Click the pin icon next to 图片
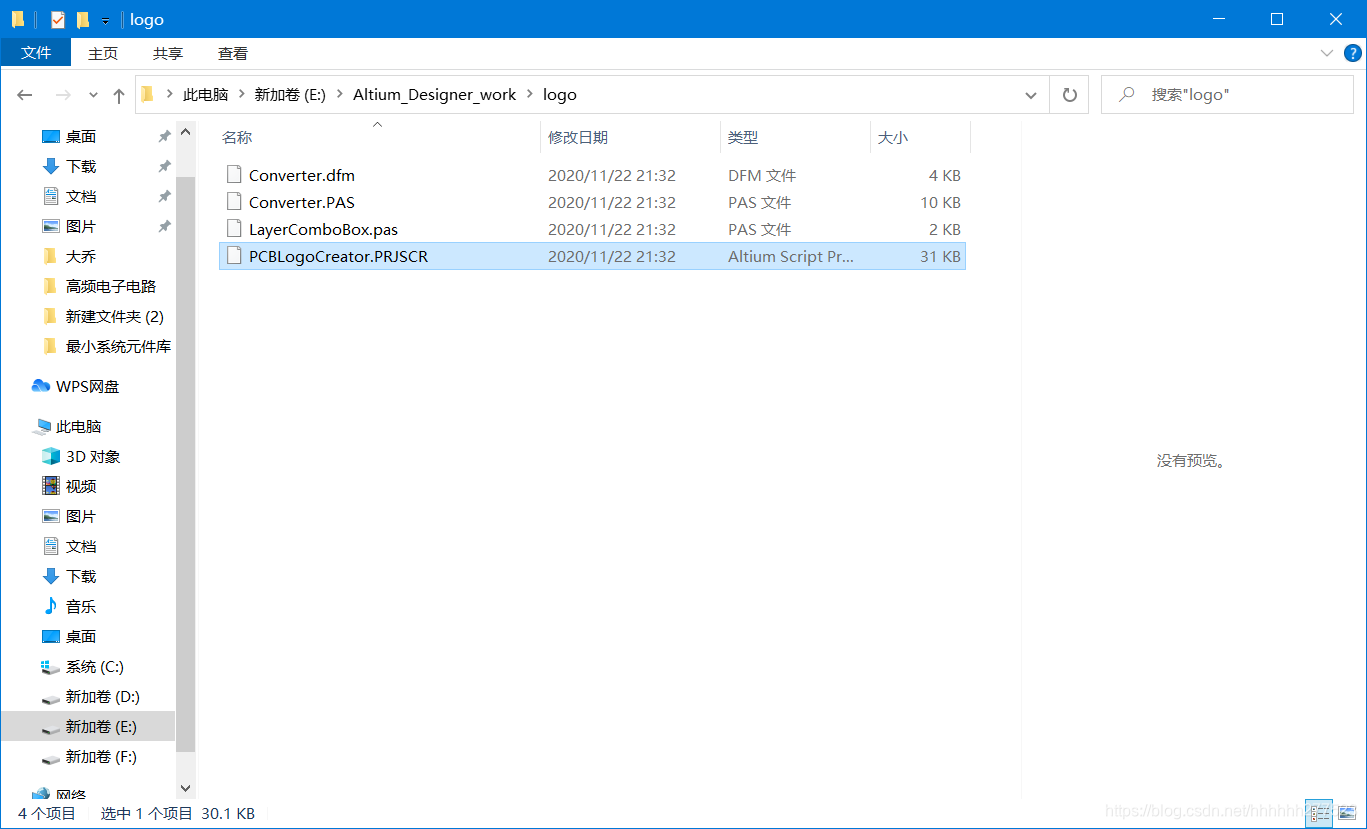The width and height of the screenshot is (1367, 829). 164,226
